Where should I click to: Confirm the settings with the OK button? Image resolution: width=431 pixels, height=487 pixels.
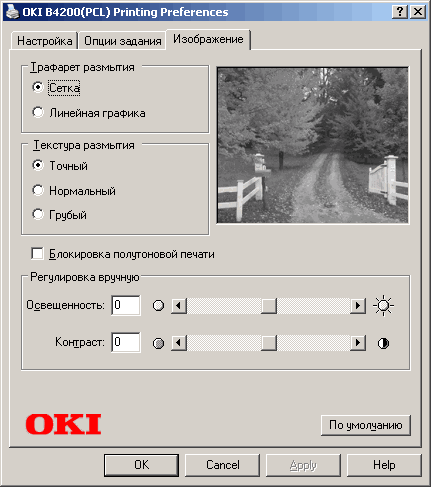click(141, 465)
